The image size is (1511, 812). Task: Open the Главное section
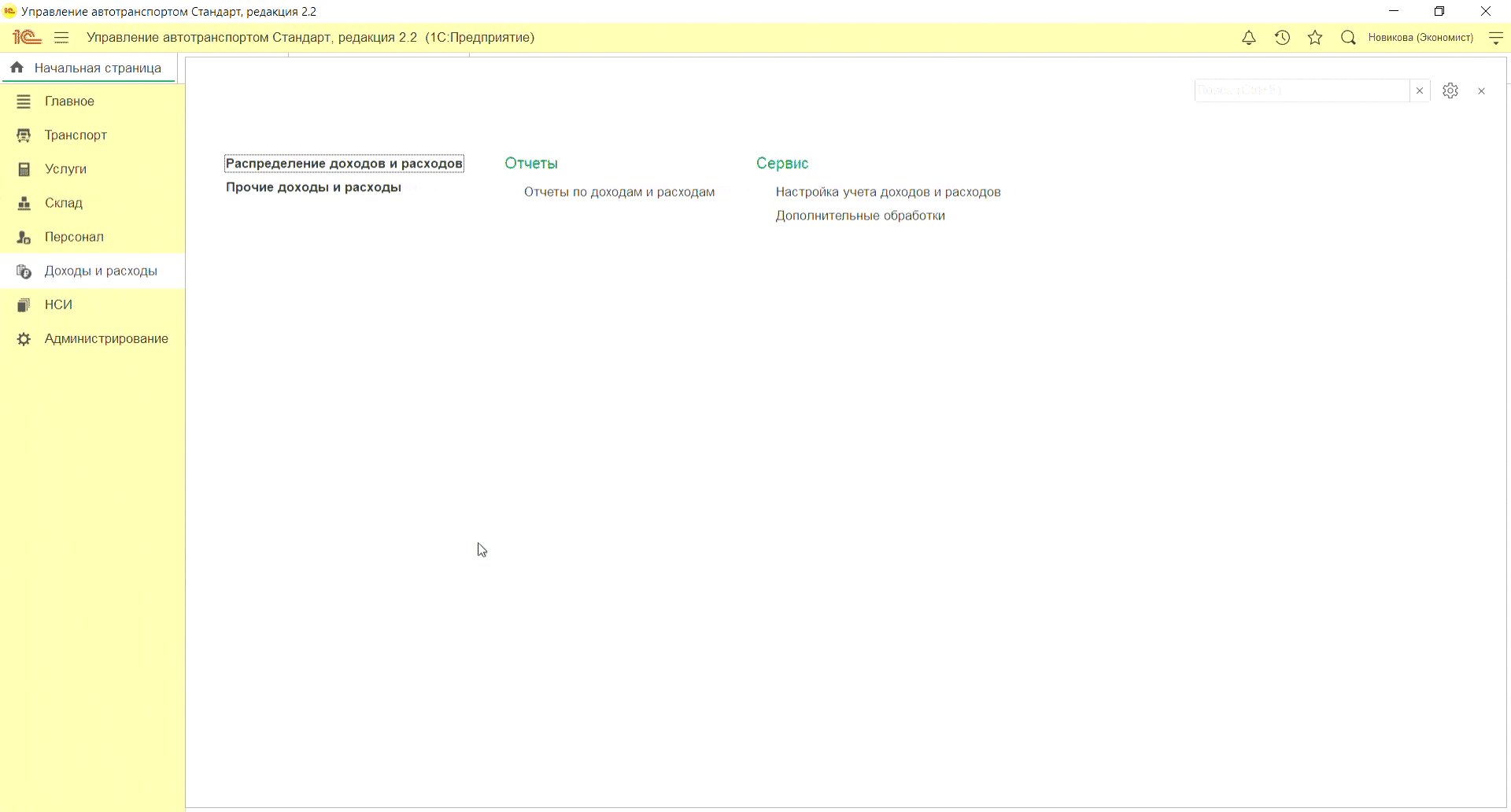click(92, 101)
